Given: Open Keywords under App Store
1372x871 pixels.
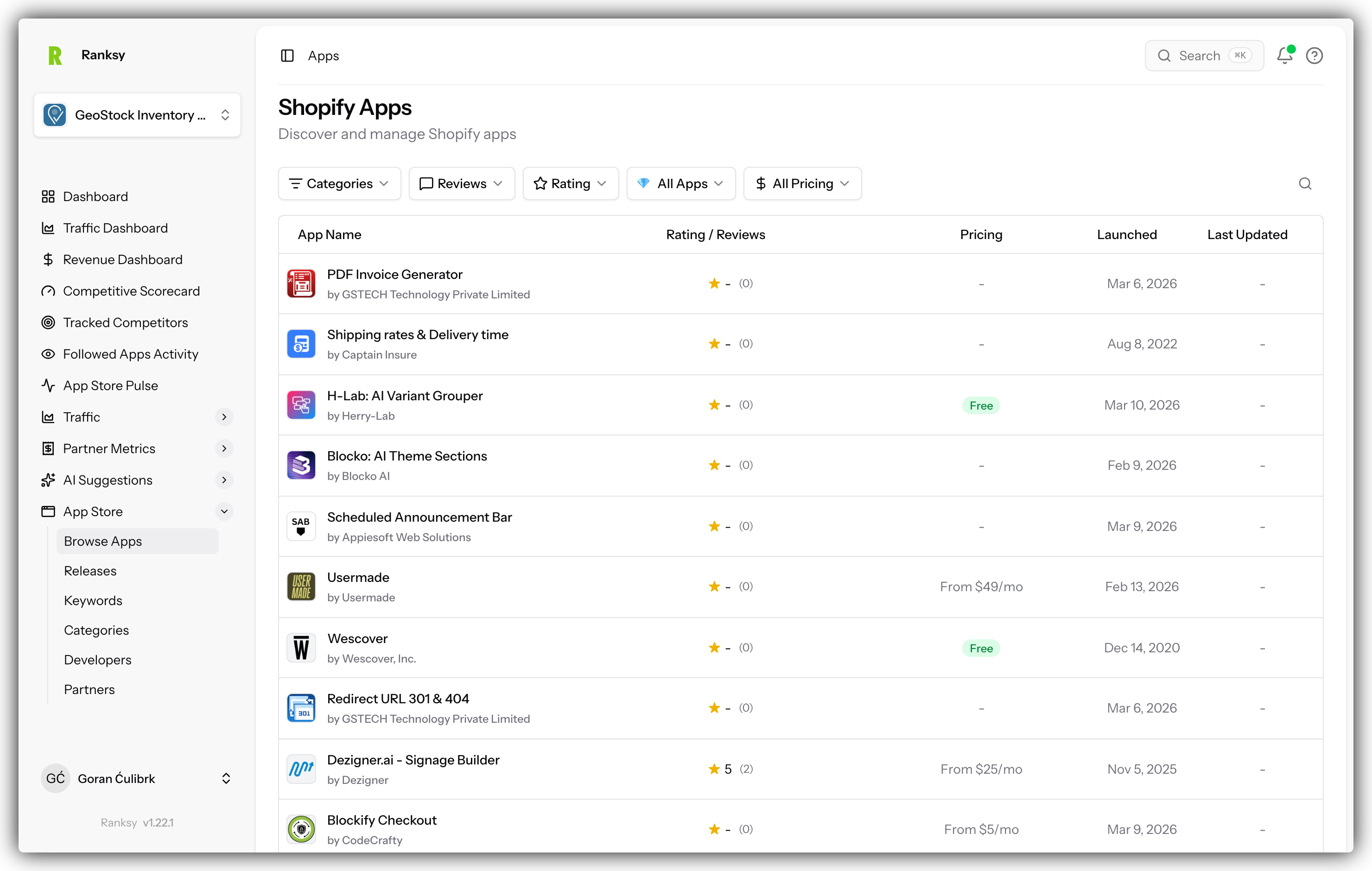Looking at the screenshot, I should (x=93, y=600).
